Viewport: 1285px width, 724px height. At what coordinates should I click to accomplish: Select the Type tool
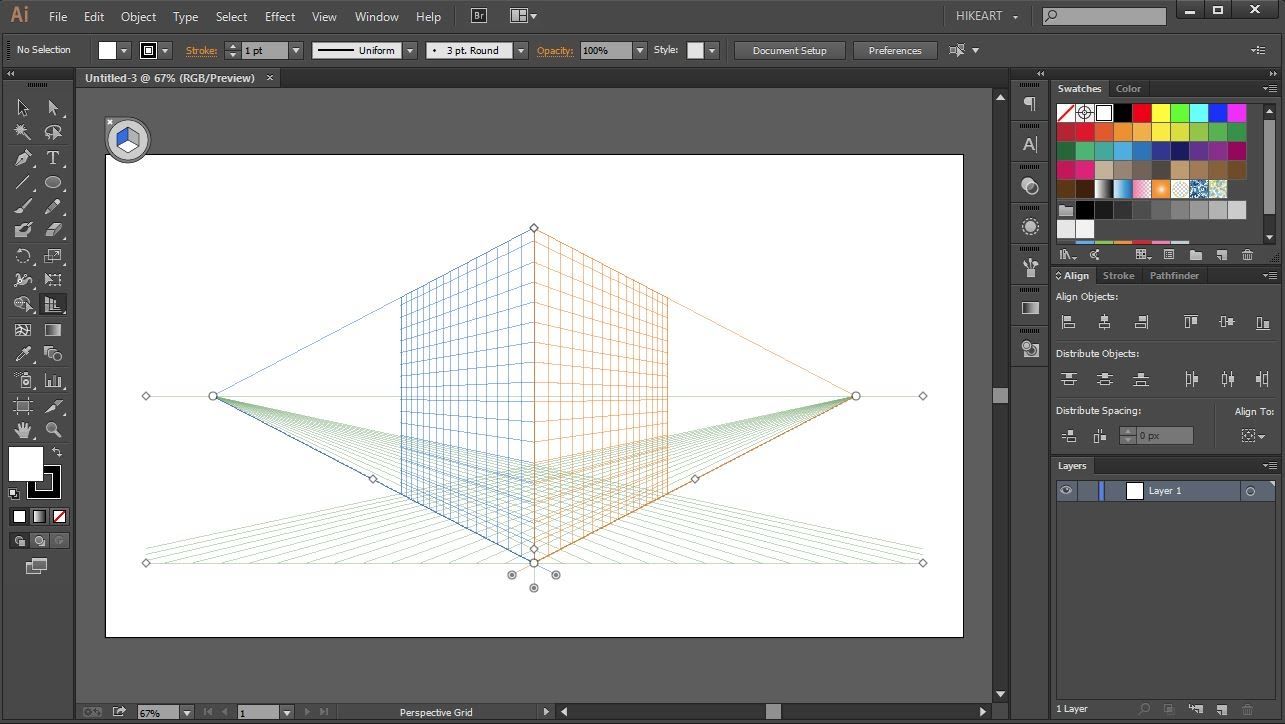tap(53, 158)
